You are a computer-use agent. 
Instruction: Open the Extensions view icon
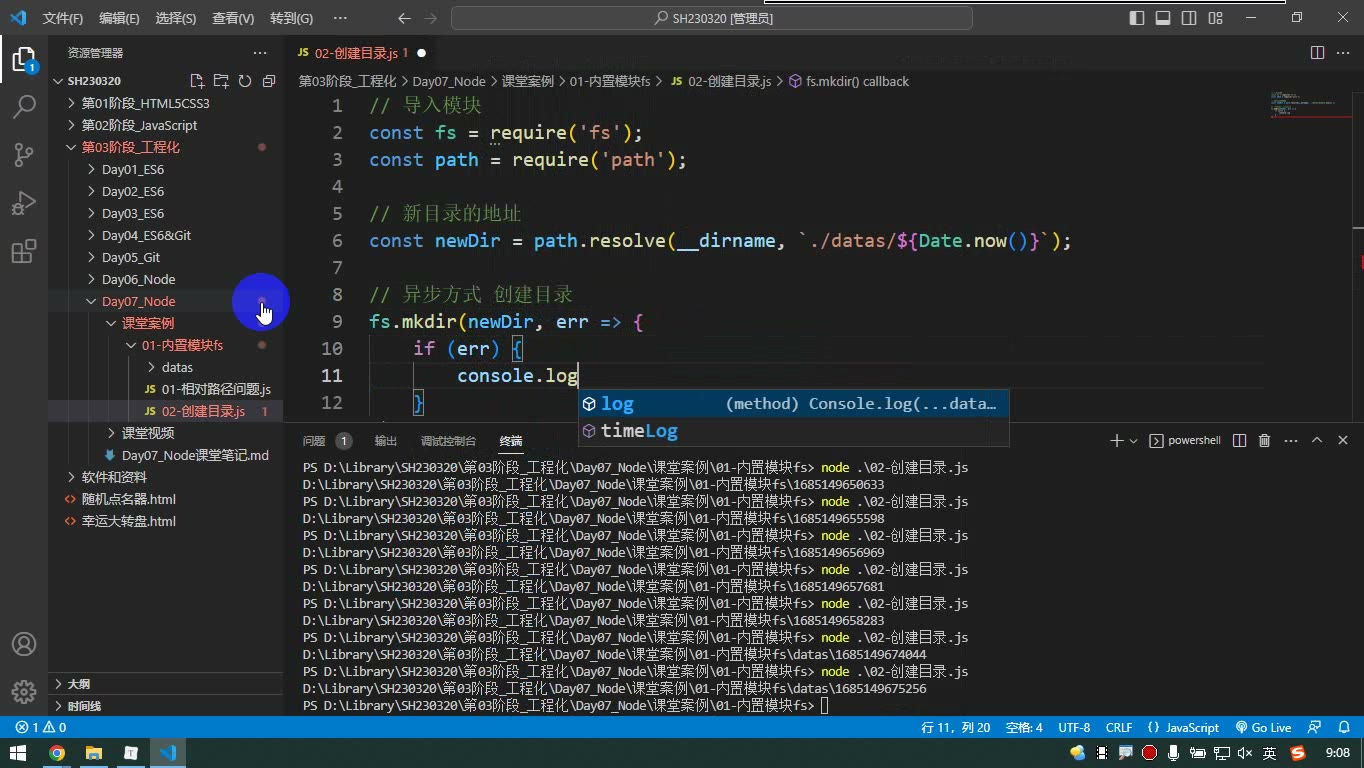click(x=24, y=251)
